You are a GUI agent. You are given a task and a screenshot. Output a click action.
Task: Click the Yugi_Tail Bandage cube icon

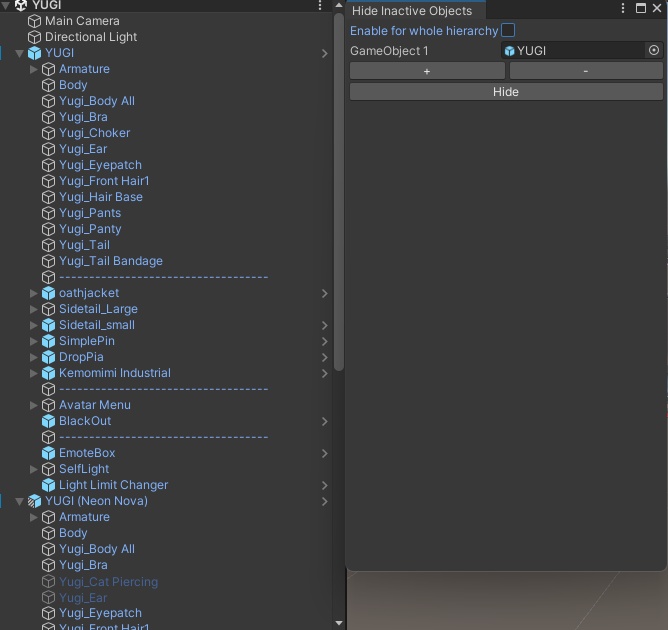[48, 261]
